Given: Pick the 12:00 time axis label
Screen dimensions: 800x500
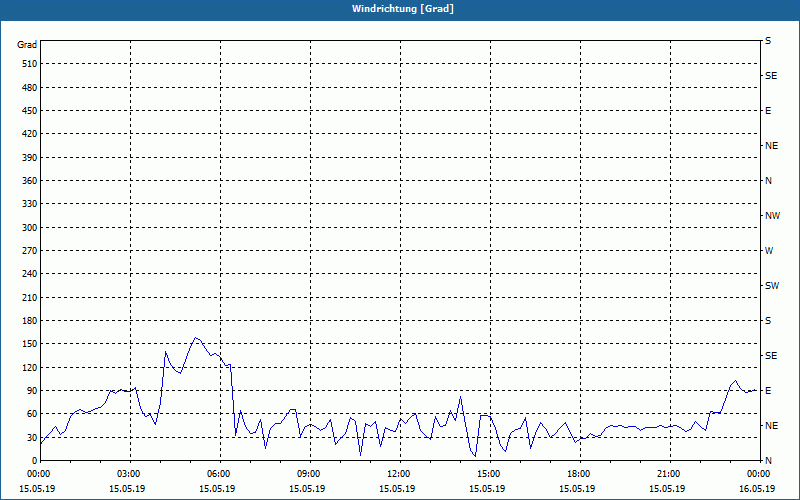Looking at the screenshot, I should pyautogui.click(x=397, y=473).
